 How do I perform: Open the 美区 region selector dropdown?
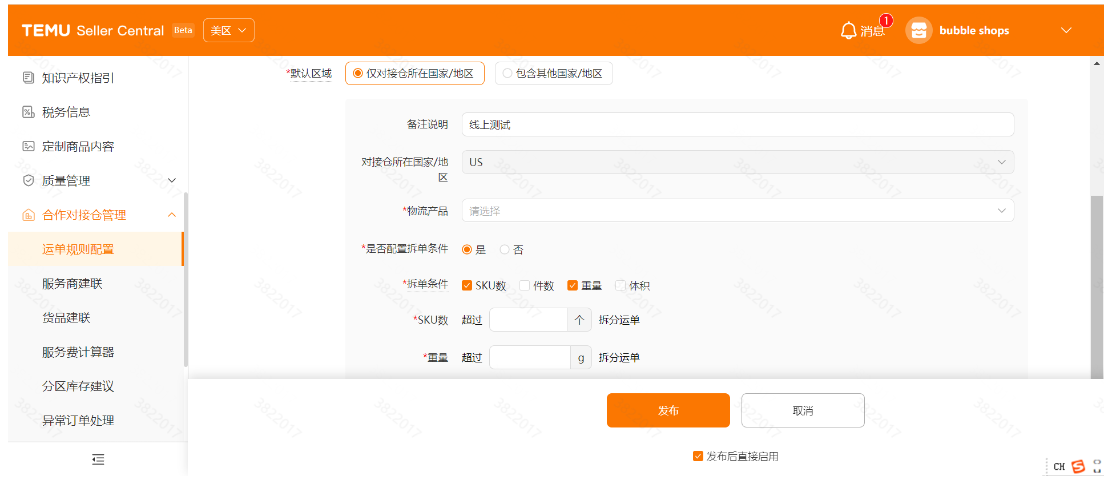[x=228, y=31]
